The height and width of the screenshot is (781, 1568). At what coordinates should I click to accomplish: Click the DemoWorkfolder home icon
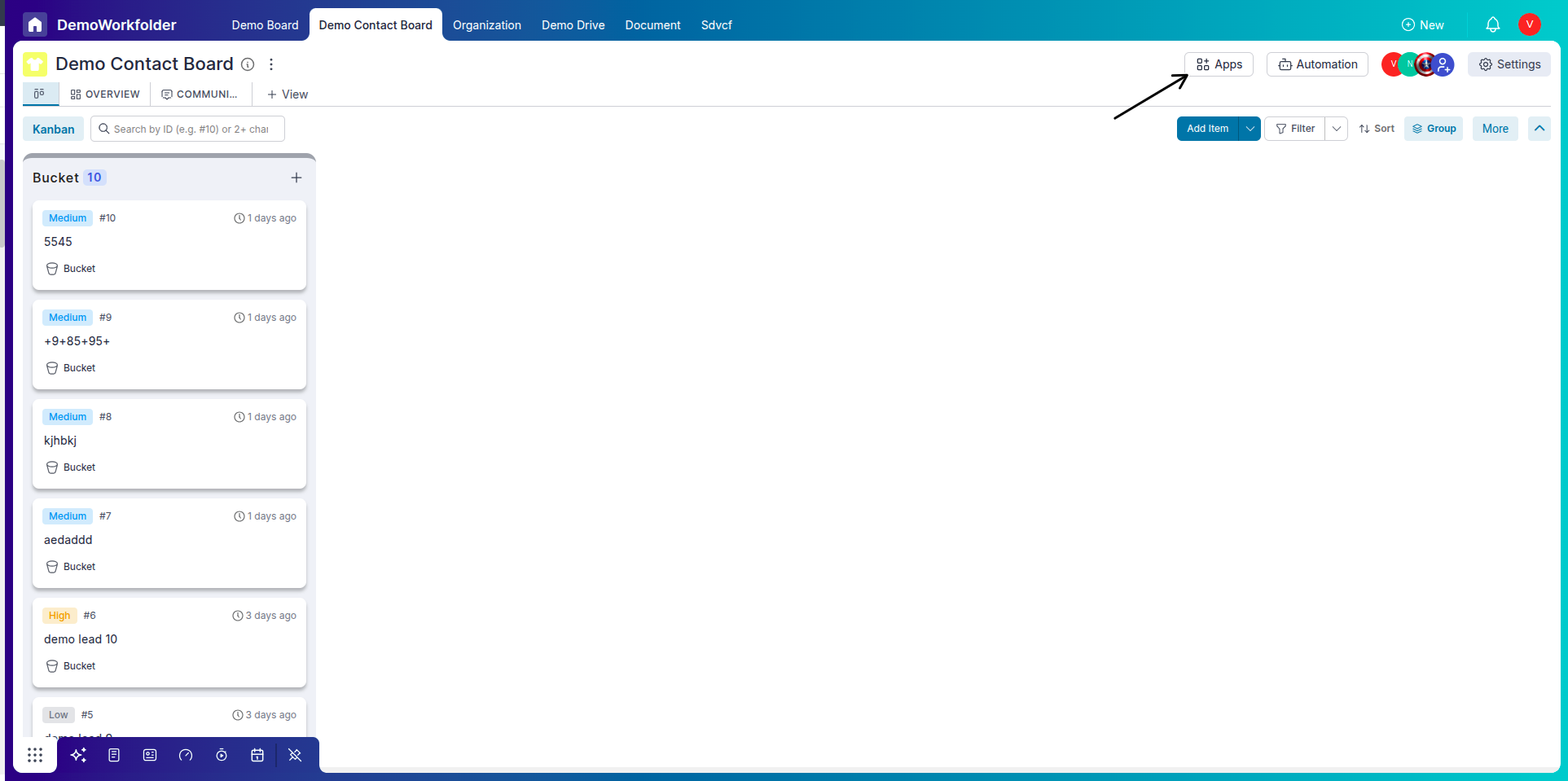click(35, 24)
